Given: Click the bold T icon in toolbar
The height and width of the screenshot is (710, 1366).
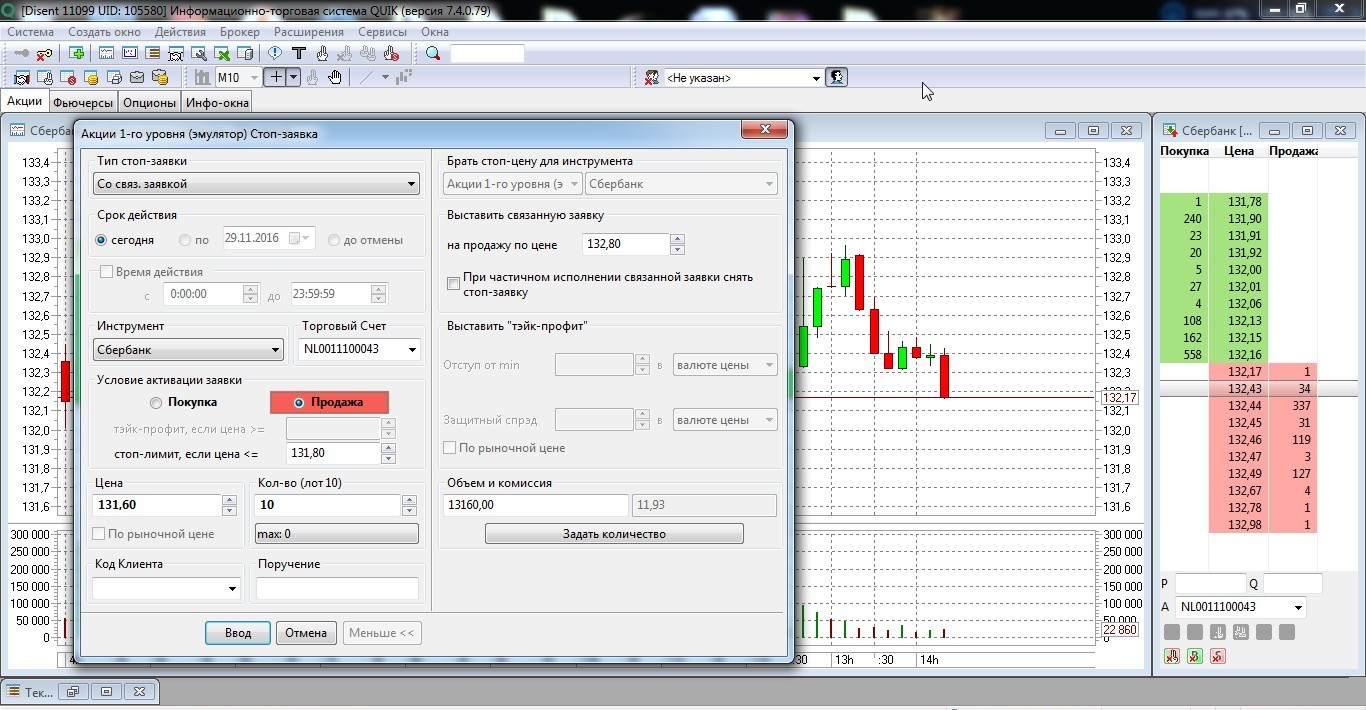Looking at the screenshot, I should pos(298,54).
